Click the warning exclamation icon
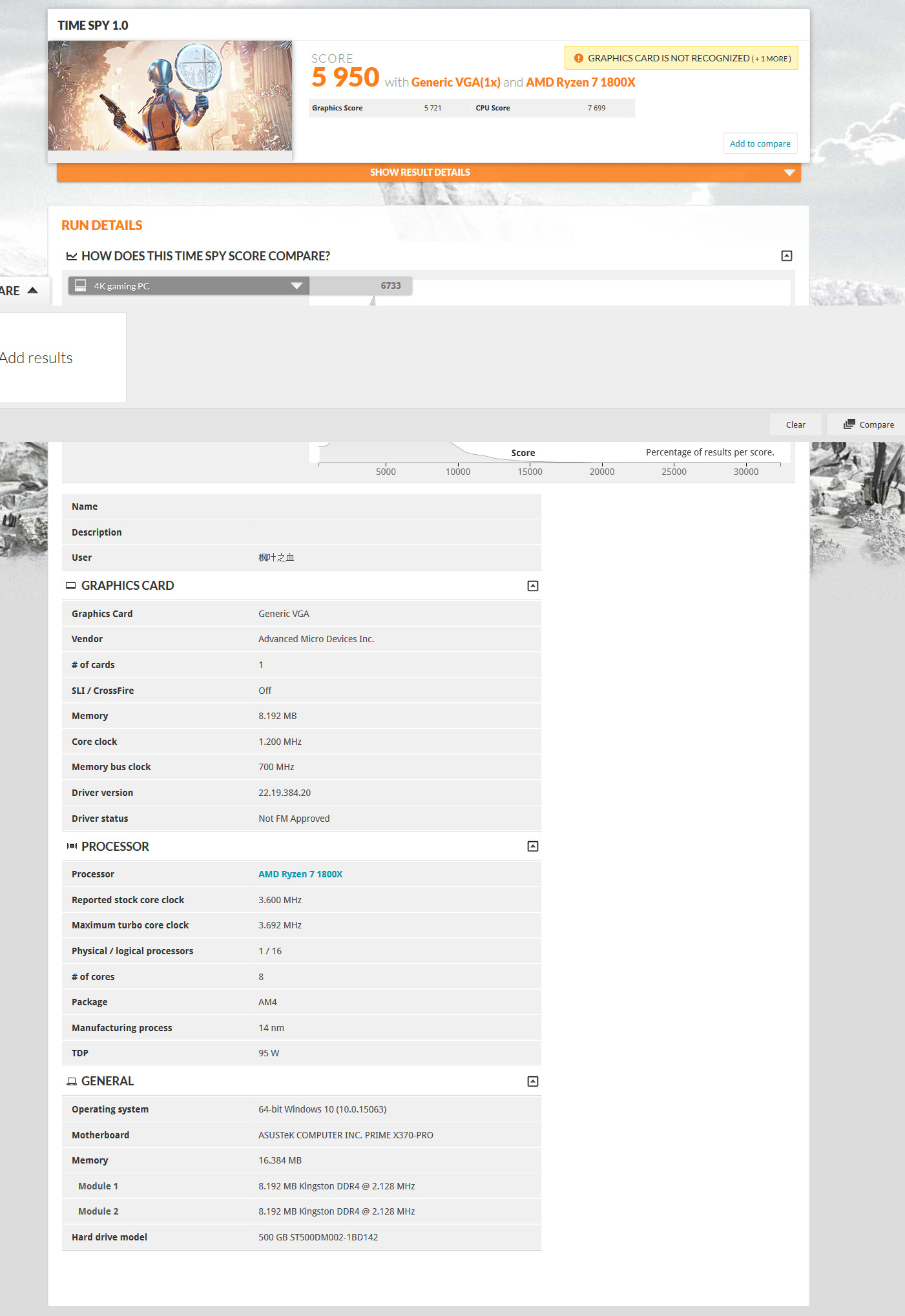The width and height of the screenshot is (905, 1316). (578, 58)
